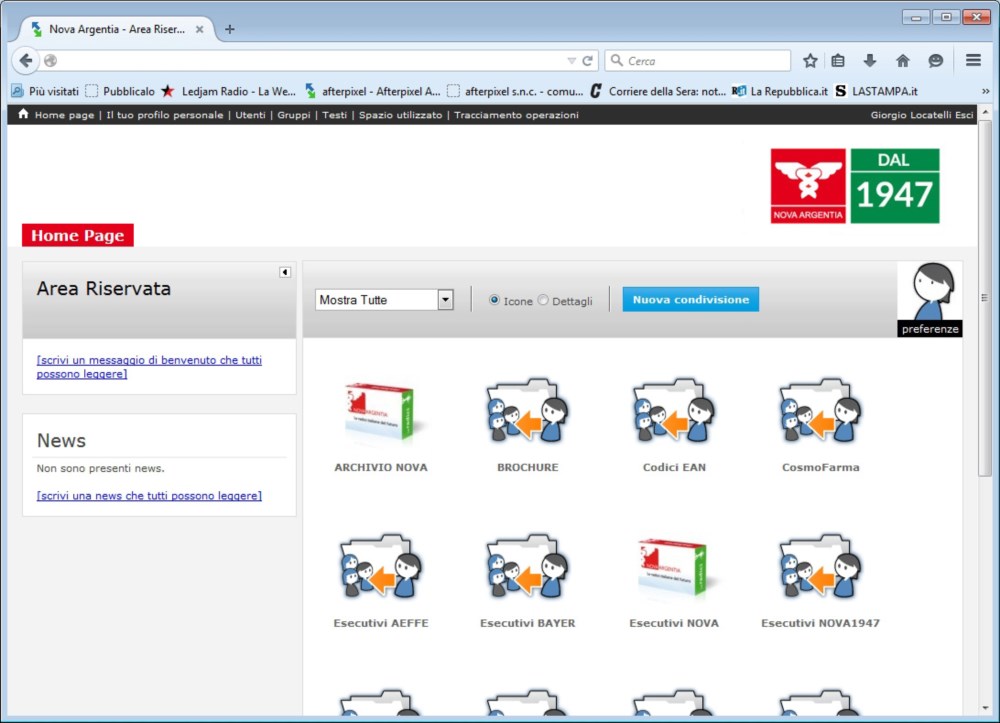
Task: Click the Firefox downloads arrow icon
Action: [x=870, y=61]
